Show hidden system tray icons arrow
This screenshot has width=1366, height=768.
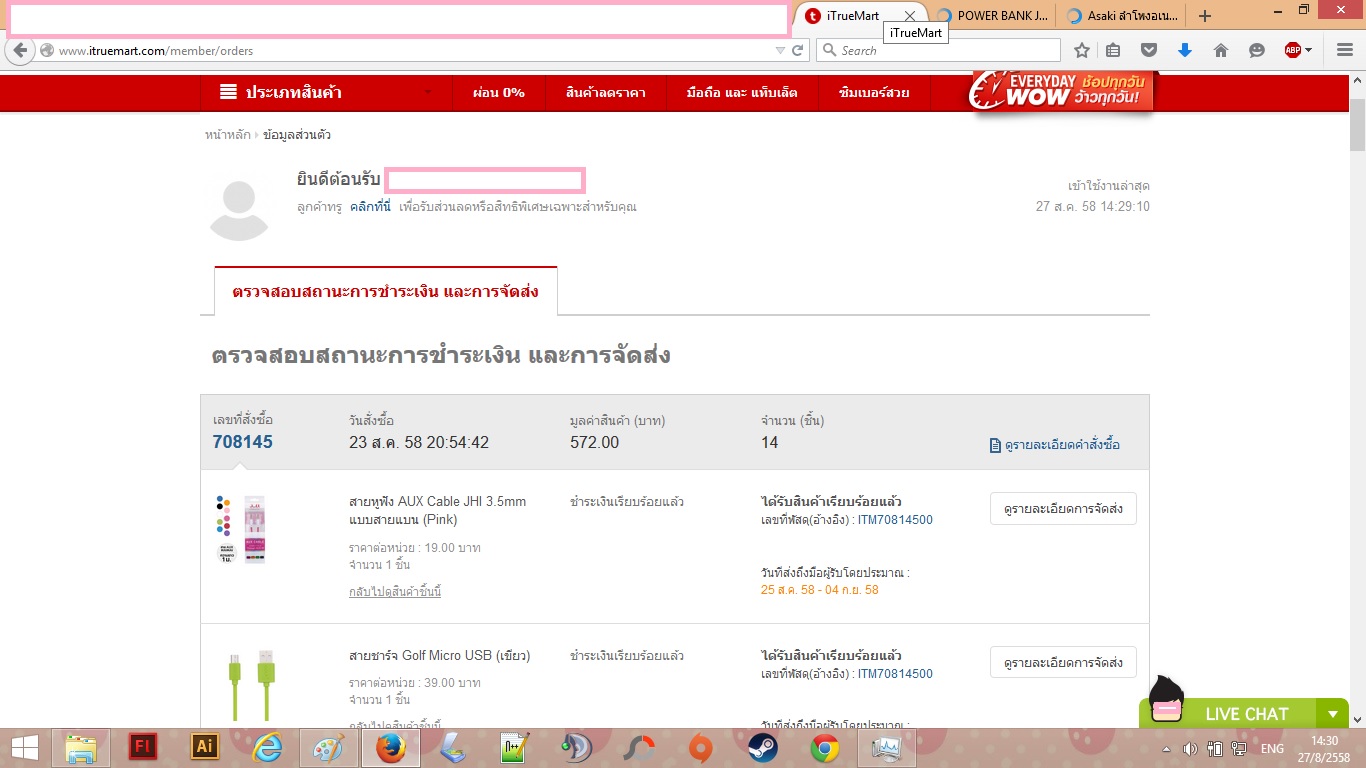tap(1167, 749)
